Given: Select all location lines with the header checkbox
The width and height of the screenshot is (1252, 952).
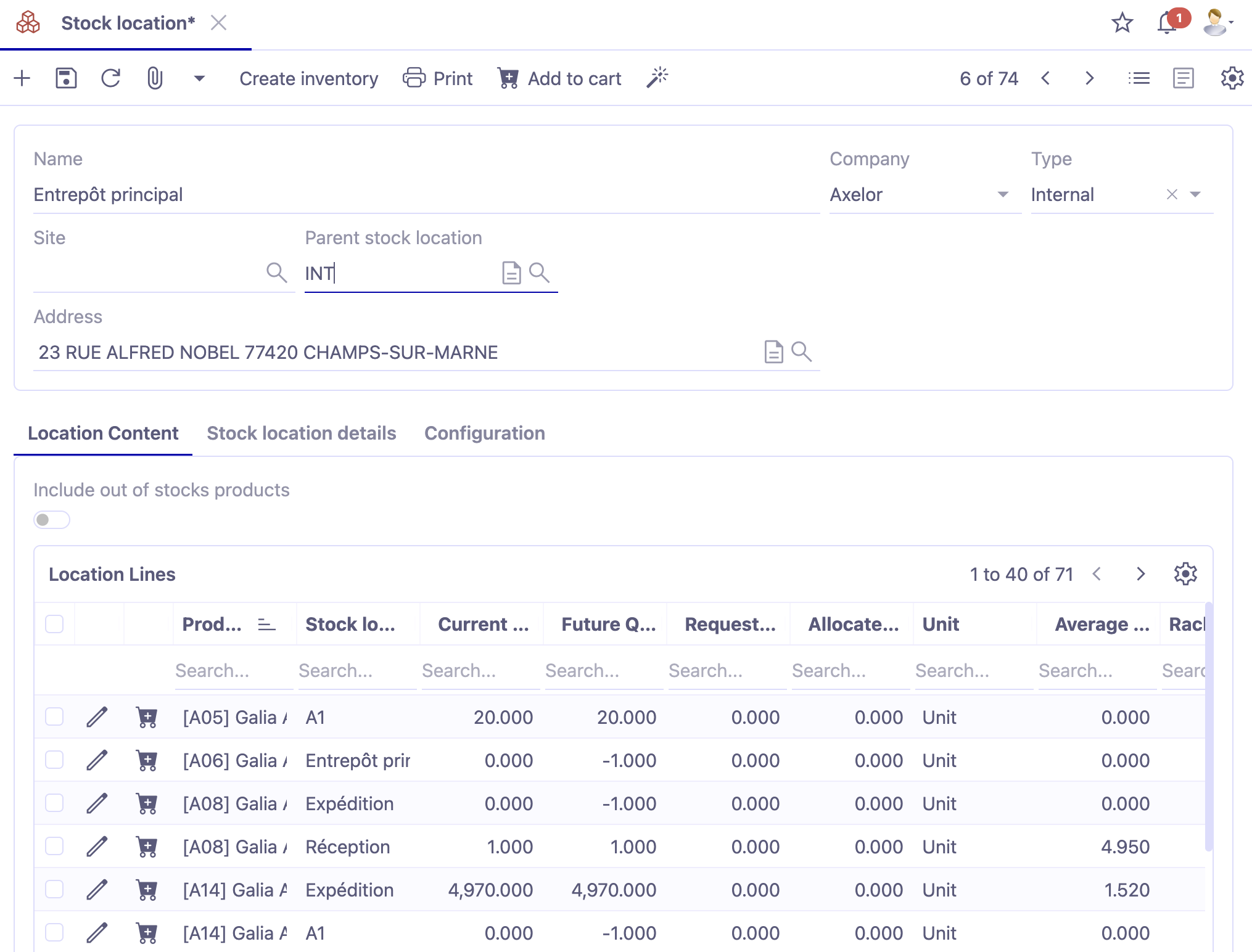Looking at the screenshot, I should tap(54, 624).
